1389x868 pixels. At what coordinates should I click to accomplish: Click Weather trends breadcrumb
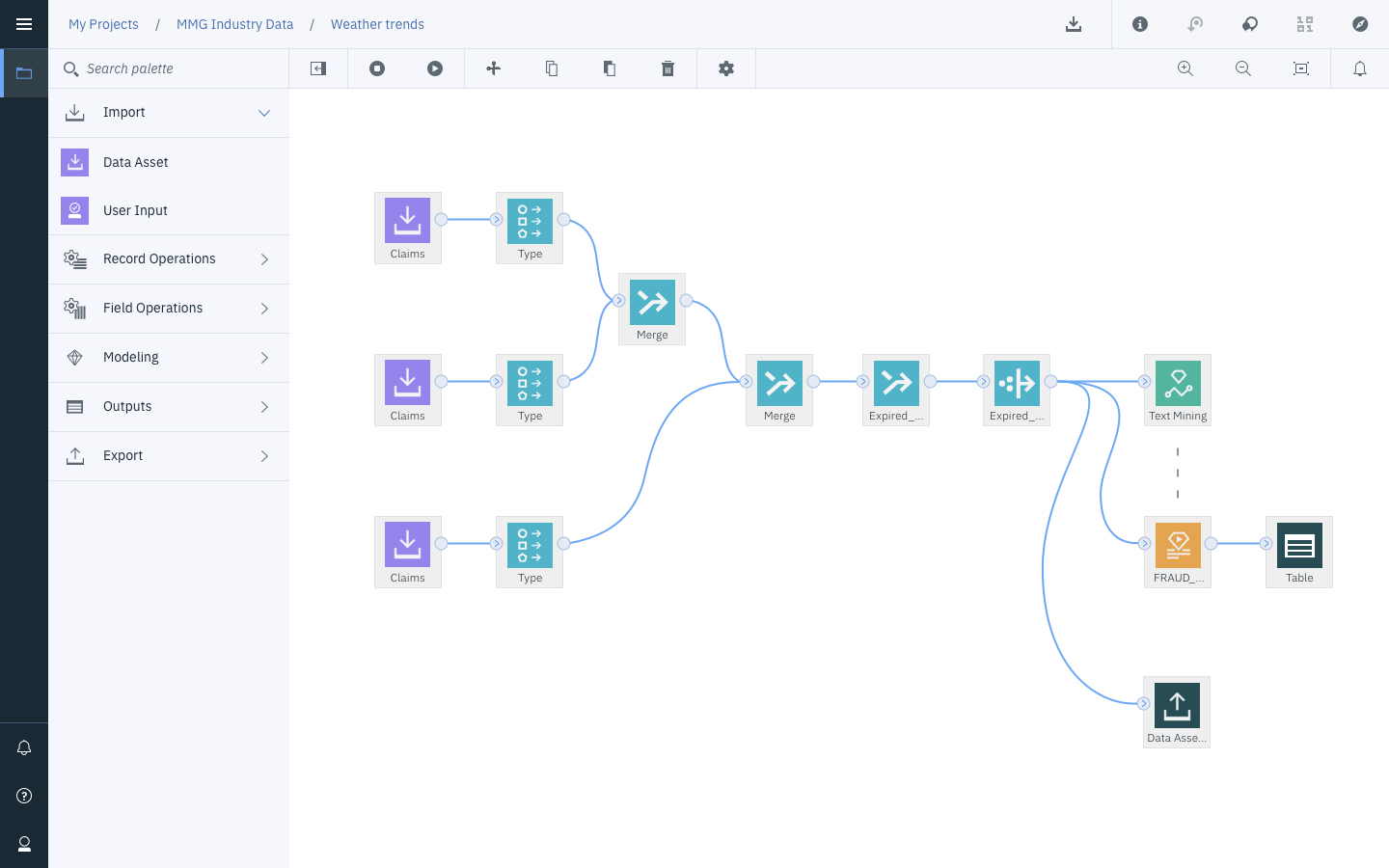click(x=377, y=24)
